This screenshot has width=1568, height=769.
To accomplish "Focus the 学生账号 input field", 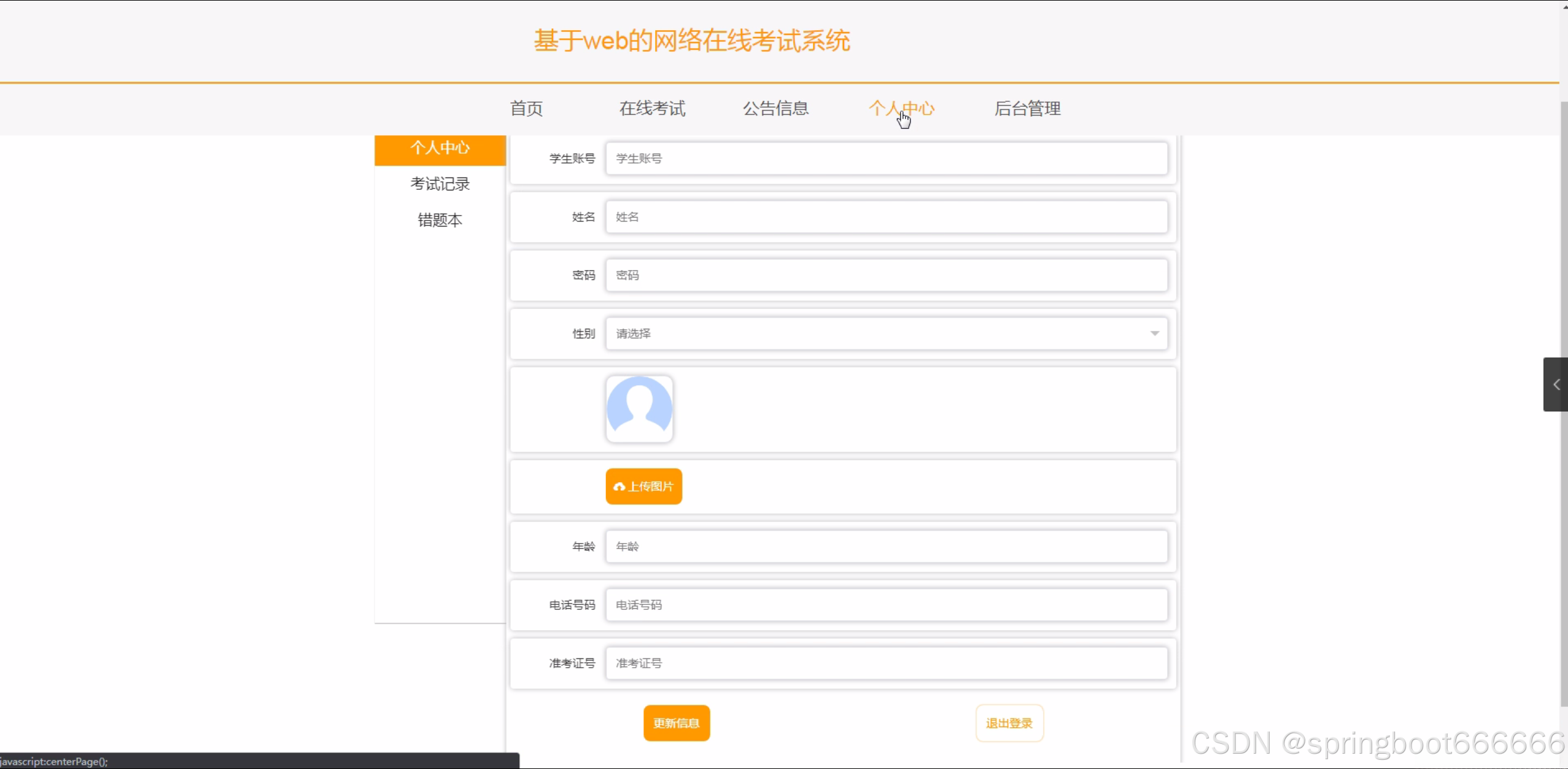I will [886, 158].
